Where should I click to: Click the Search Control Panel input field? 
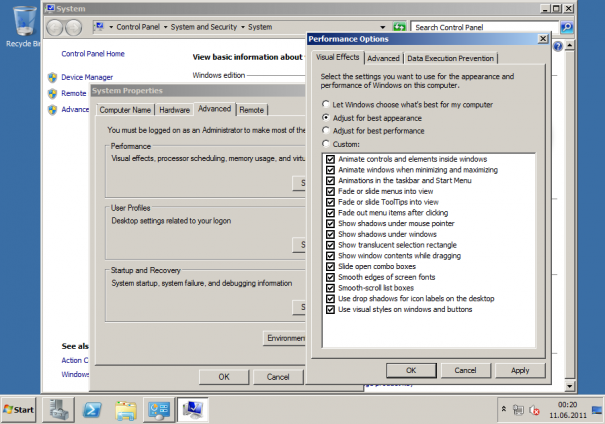pos(484,27)
